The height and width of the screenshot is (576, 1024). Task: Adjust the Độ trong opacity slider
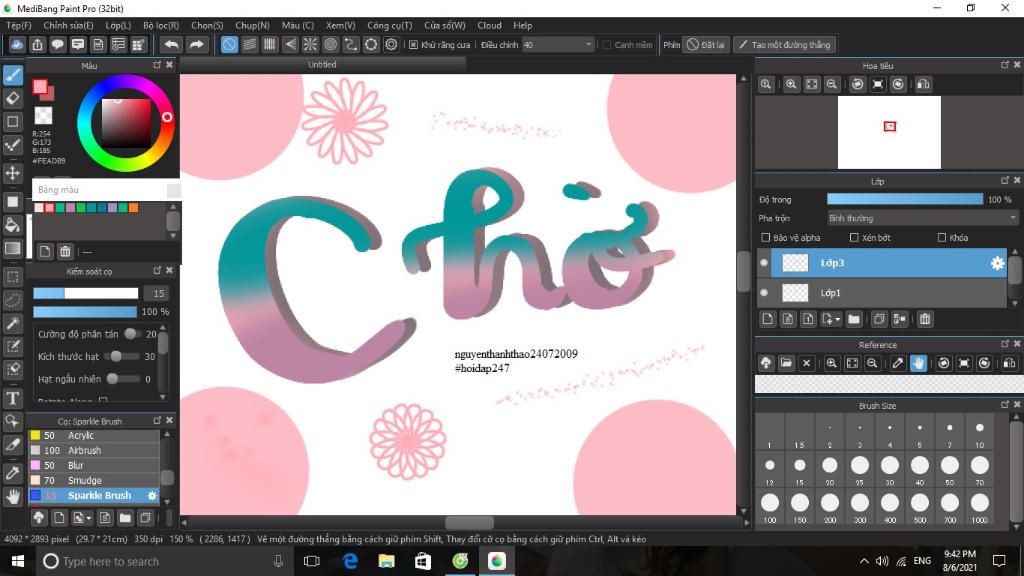[904, 199]
